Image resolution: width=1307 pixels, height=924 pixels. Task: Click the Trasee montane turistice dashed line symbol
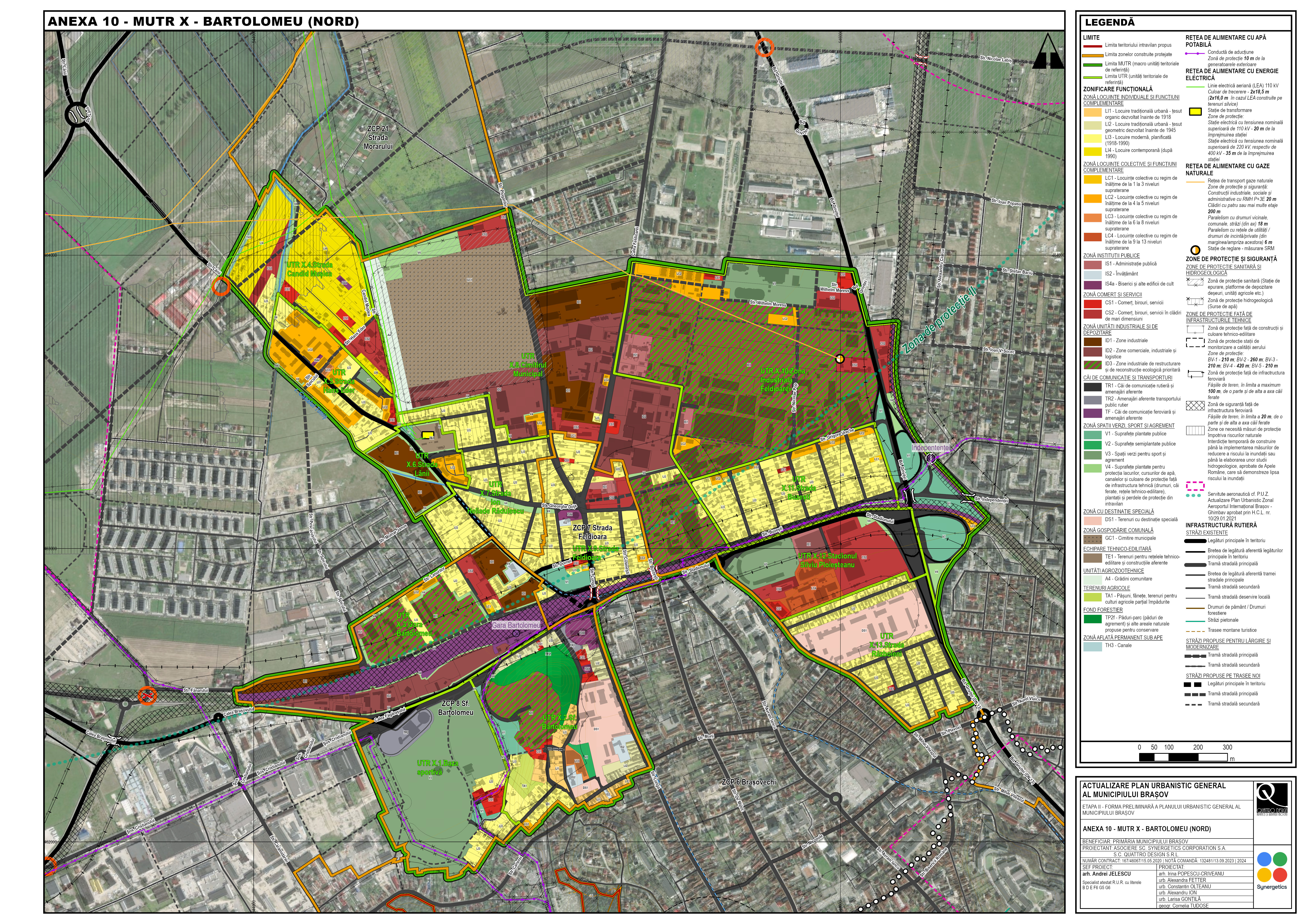point(1195,631)
